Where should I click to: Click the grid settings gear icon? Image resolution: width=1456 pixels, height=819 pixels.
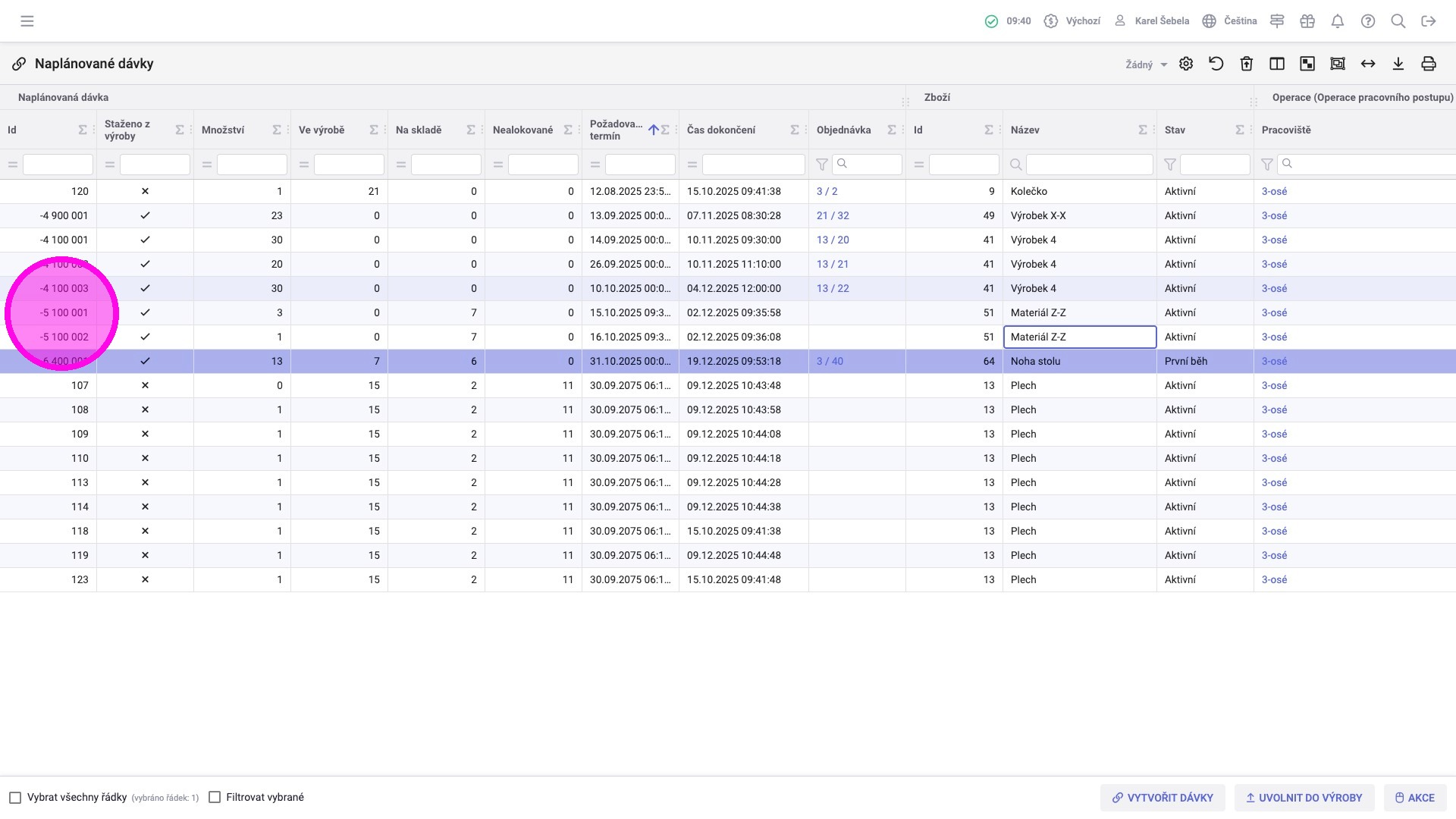point(1186,64)
